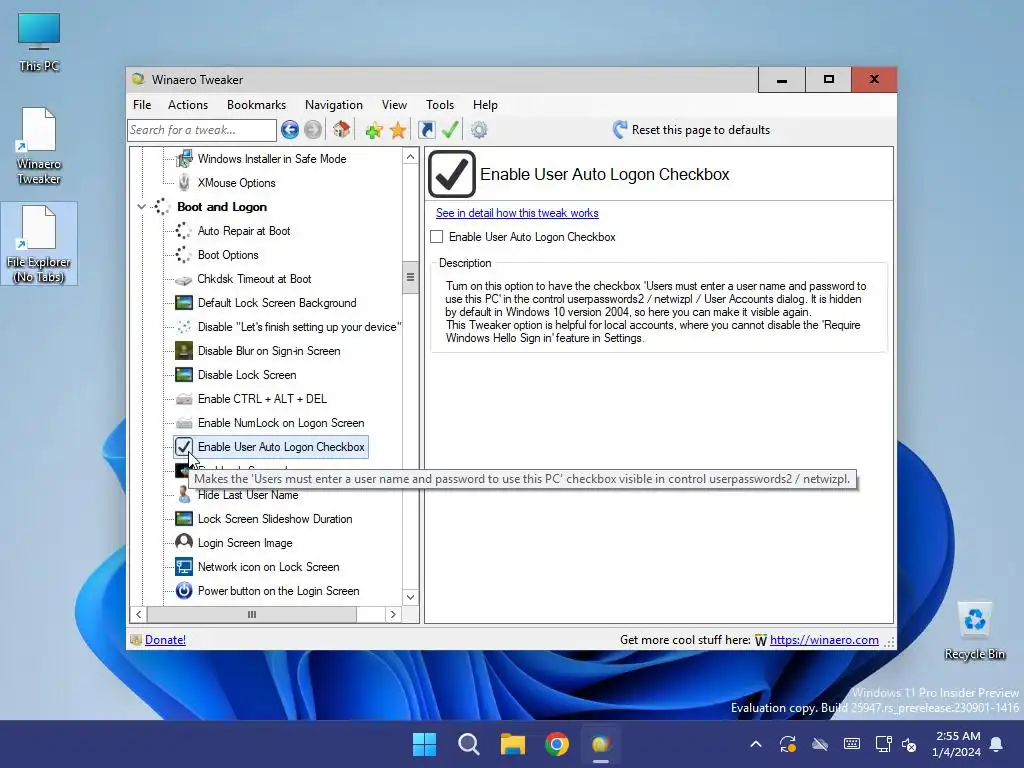
Task: Select Enable CTRL + ALT + DEL item
Action: tap(262, 399)
